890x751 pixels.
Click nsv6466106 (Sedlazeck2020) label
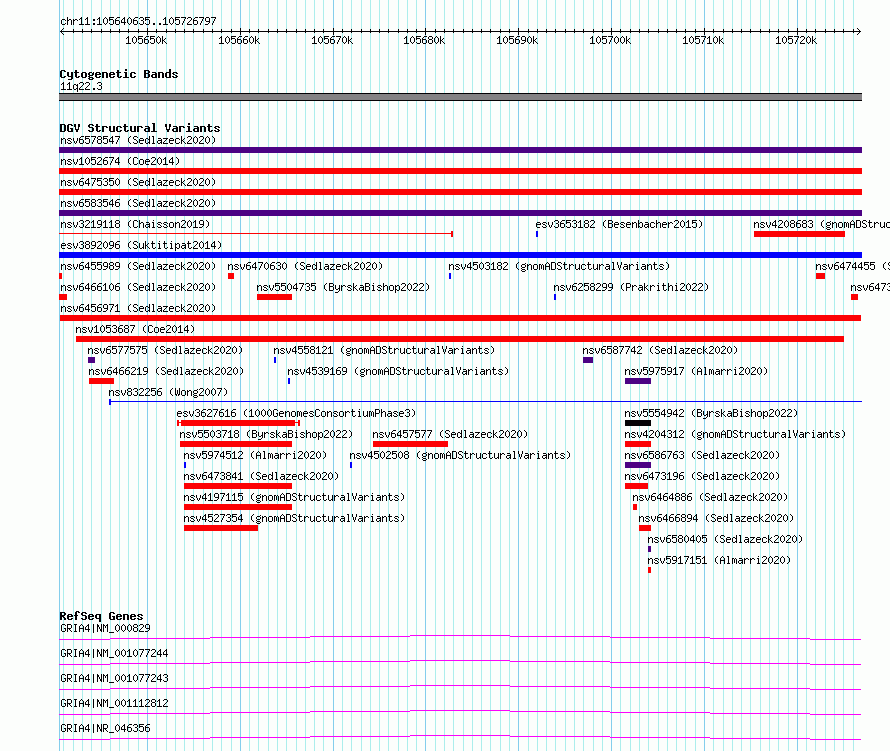pos(138,287)
